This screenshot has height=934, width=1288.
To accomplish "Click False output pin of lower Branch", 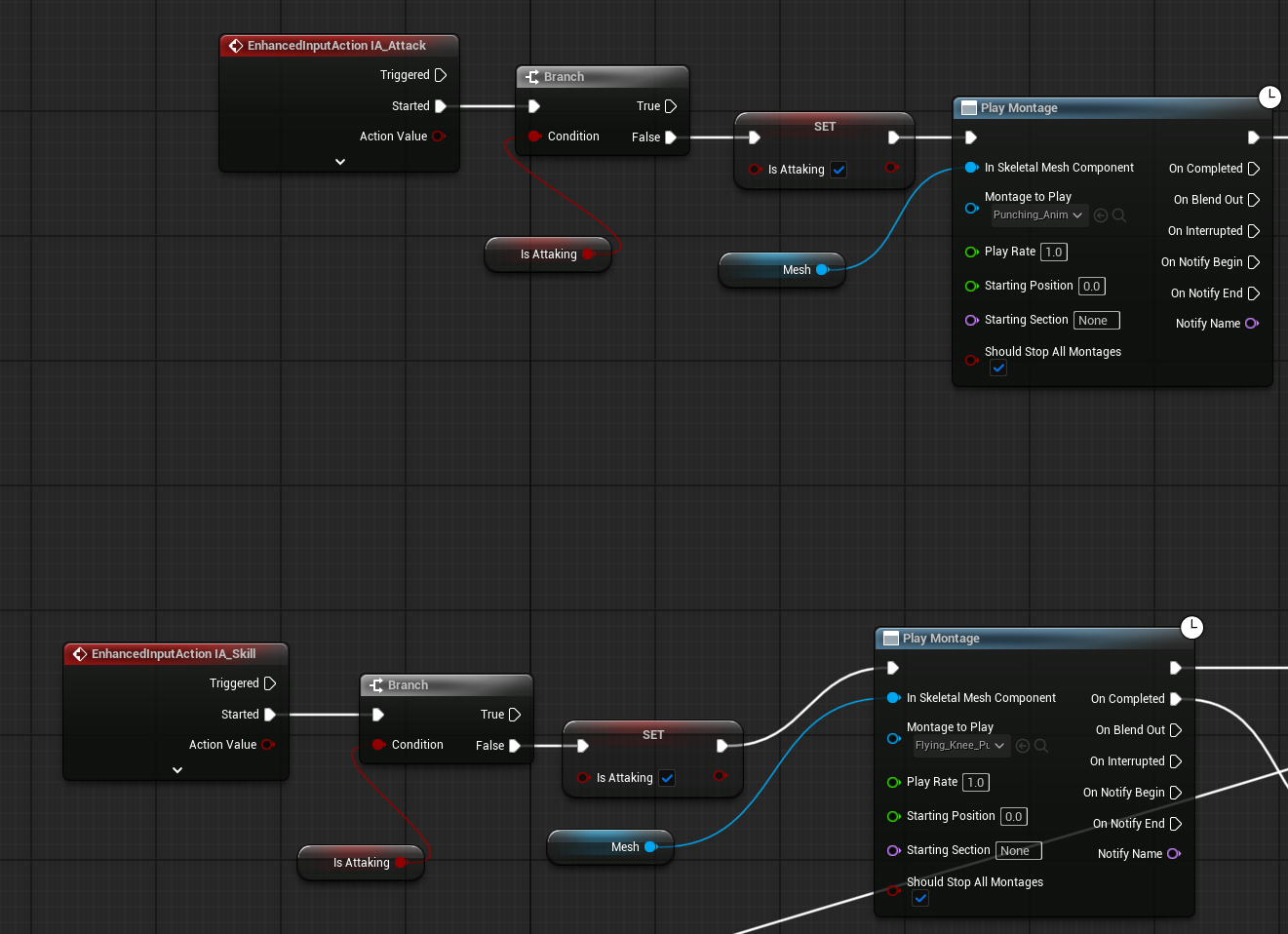I will pos(515,746).
